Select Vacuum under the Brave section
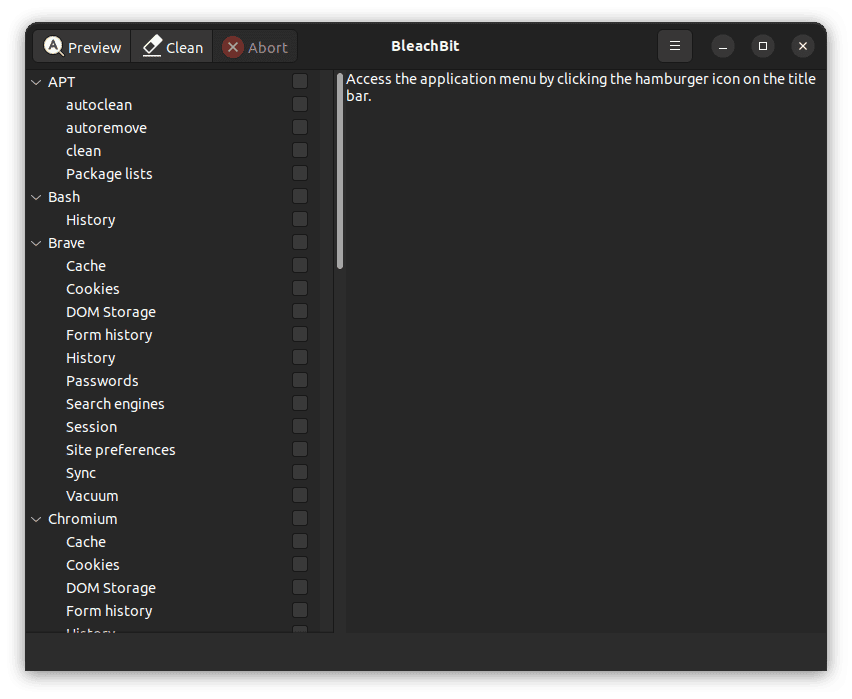Viewport: 852px width, 699px height. tap(91, 495)
